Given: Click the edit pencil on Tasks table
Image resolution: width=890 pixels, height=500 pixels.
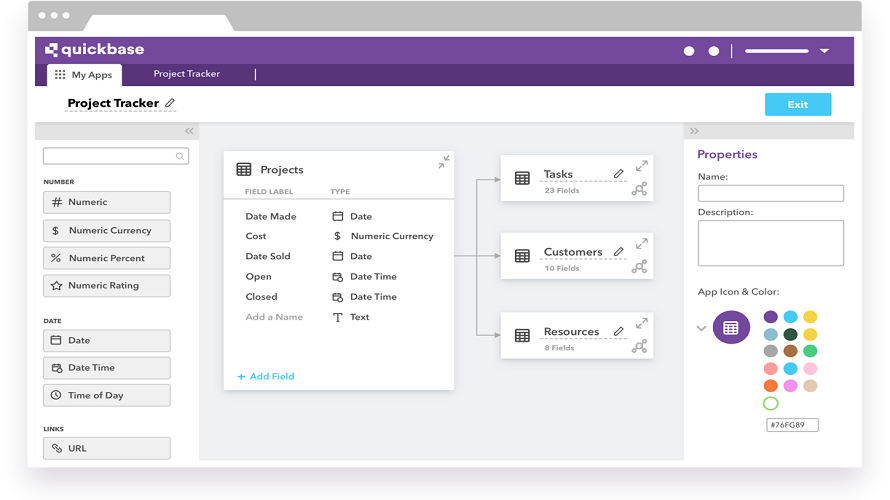Looking at the screenshot, I should click(619, 174).
